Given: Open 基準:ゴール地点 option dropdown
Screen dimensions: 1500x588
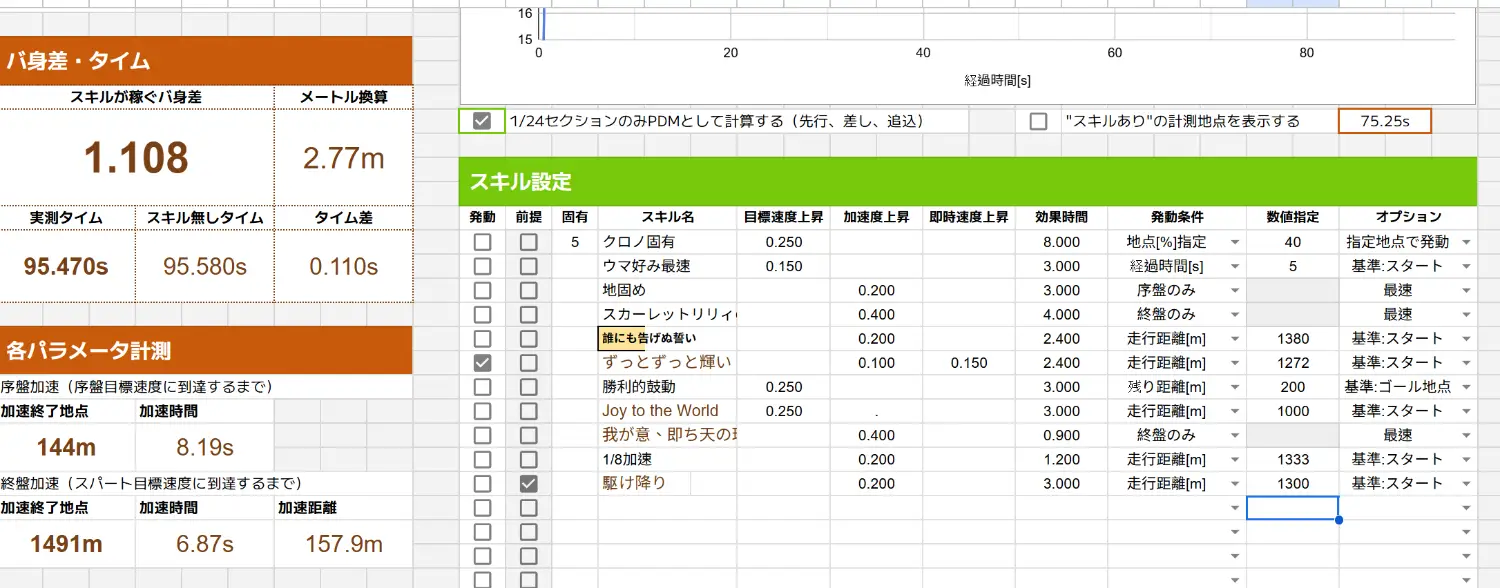Looking at the screenshot, I should (x=1466, y=388).
